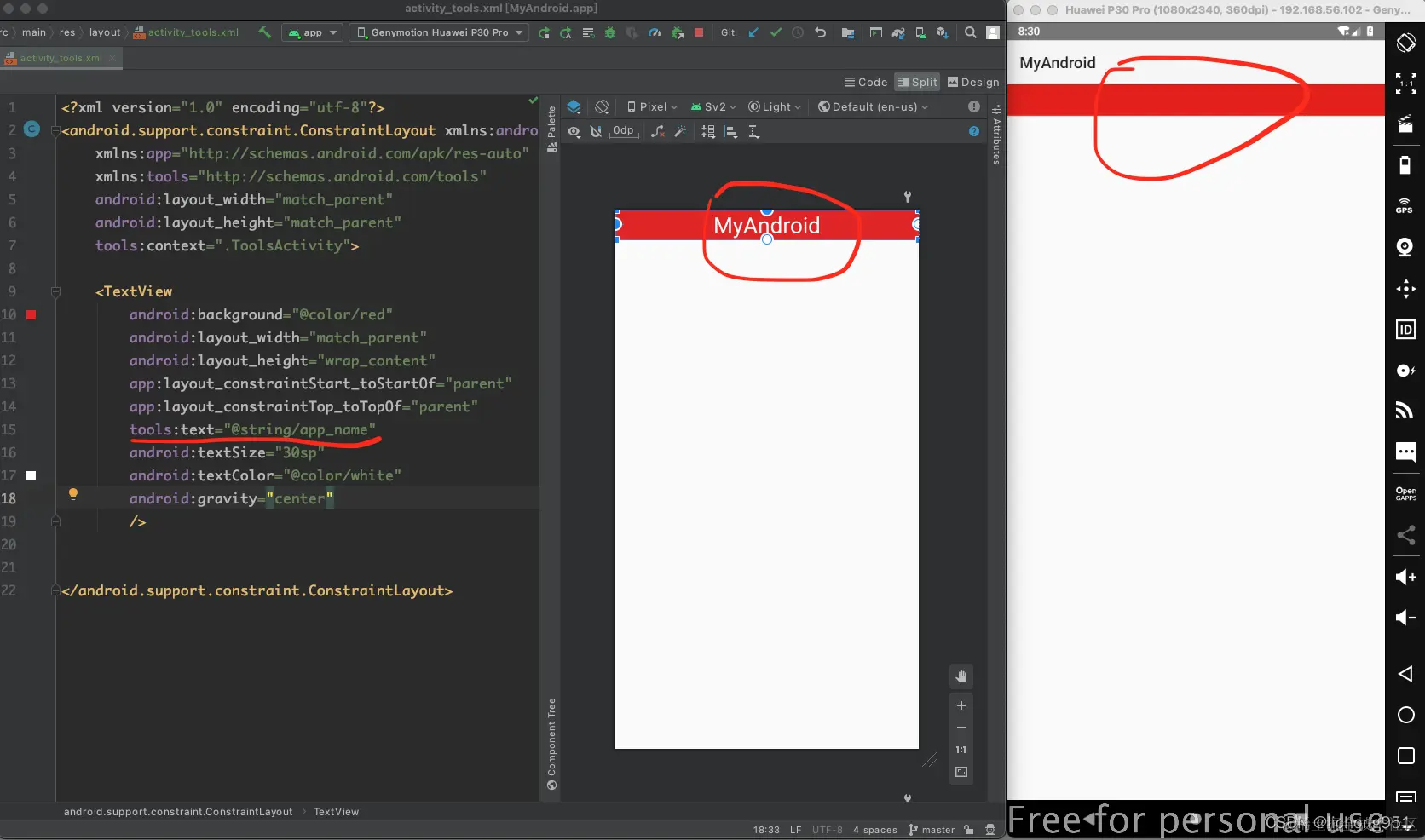Click the design surface layers icon

coord(574,106)
